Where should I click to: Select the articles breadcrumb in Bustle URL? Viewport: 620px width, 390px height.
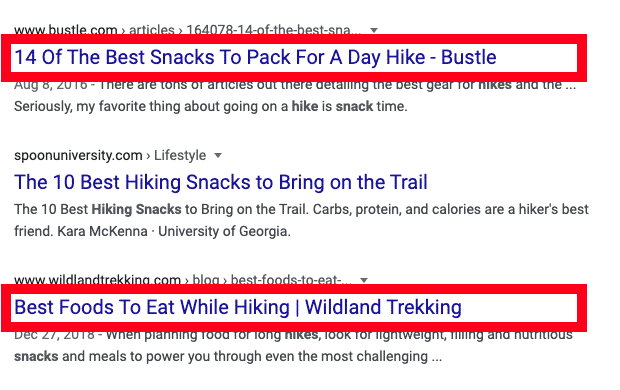click(x=152, y=30)
